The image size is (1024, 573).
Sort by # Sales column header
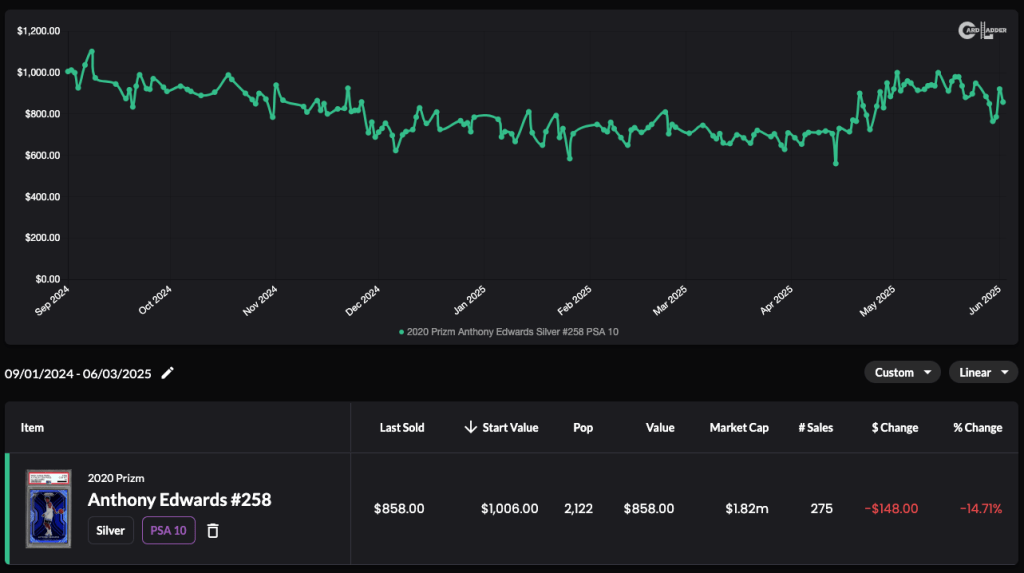[x=816, y=428]
